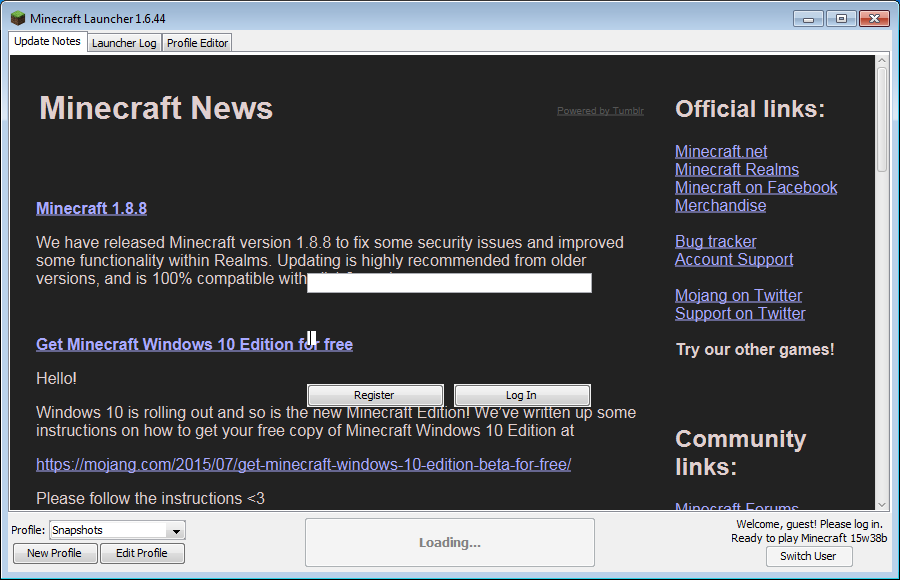Image resolution: width=900 pixels, height=580 pixels.
Task: Open the Launcher Log tab
Action: click(124, 43)
